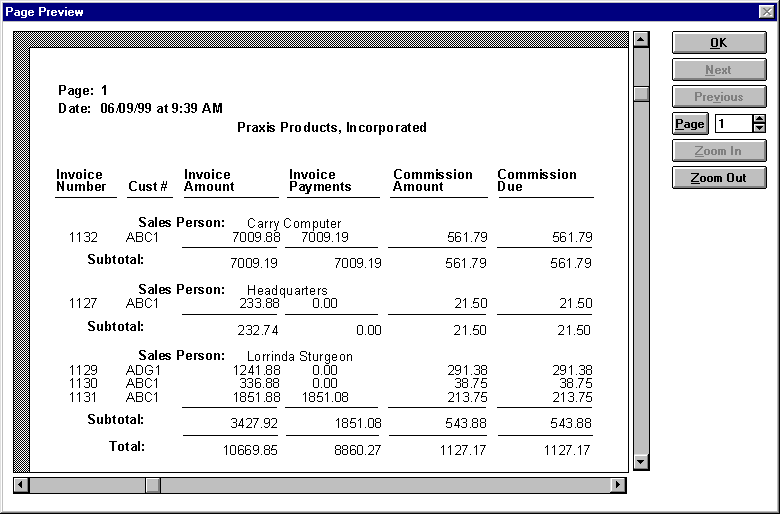Click commission amount 291.38 for invoice 1129
Viewport: 780px width, 514px height.
pos(467,371)
